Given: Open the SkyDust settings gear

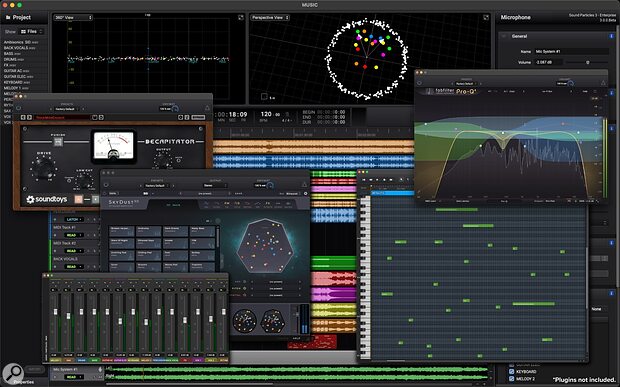Looking at the screenshot, I should 305,194.
